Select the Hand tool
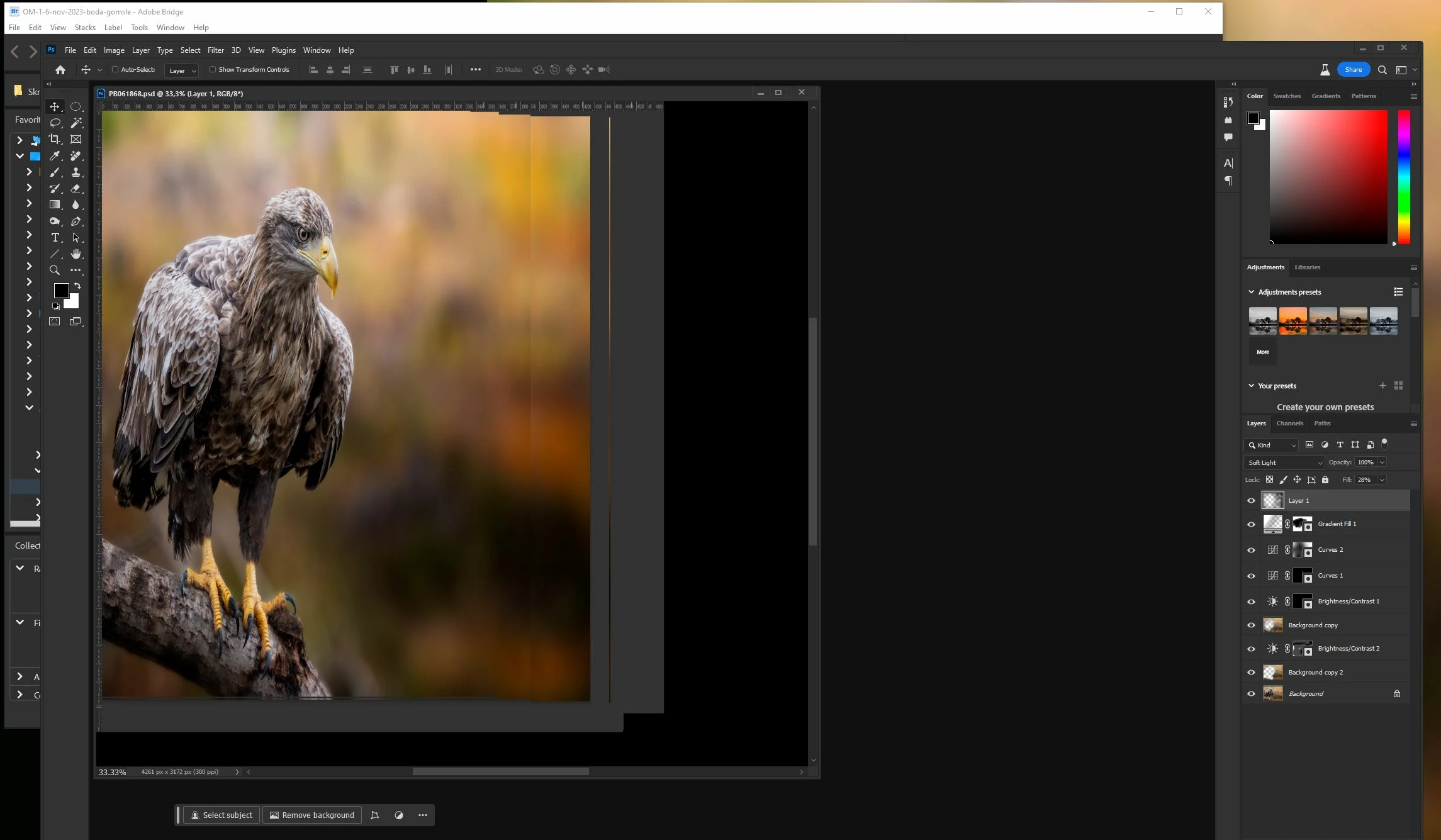This screenshot has width=1441, height=840. coord(76,254)
